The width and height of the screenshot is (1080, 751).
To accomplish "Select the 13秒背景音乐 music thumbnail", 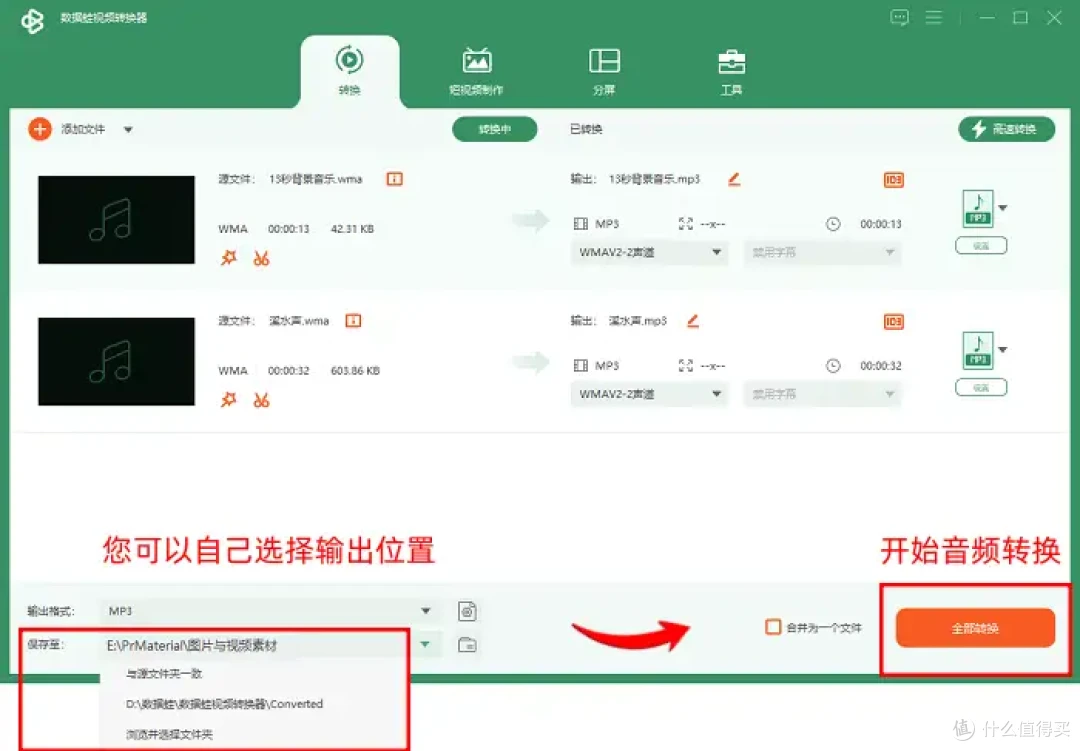I will point(116,219).
